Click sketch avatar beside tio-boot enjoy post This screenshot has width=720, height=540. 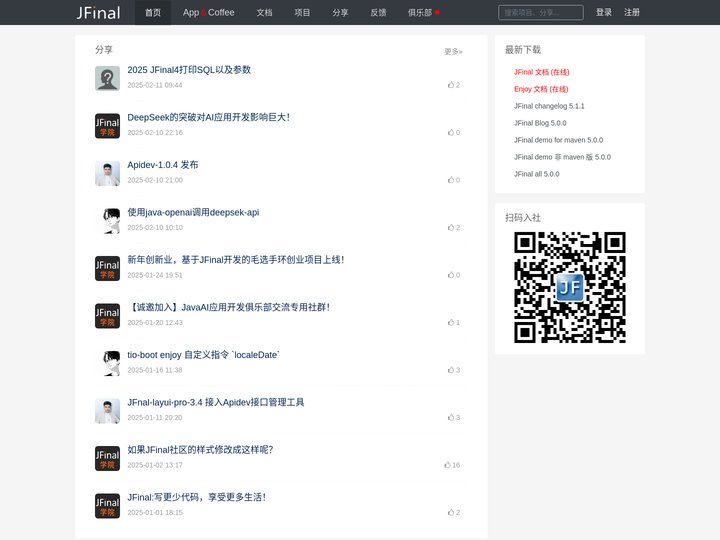pos(107,363)
